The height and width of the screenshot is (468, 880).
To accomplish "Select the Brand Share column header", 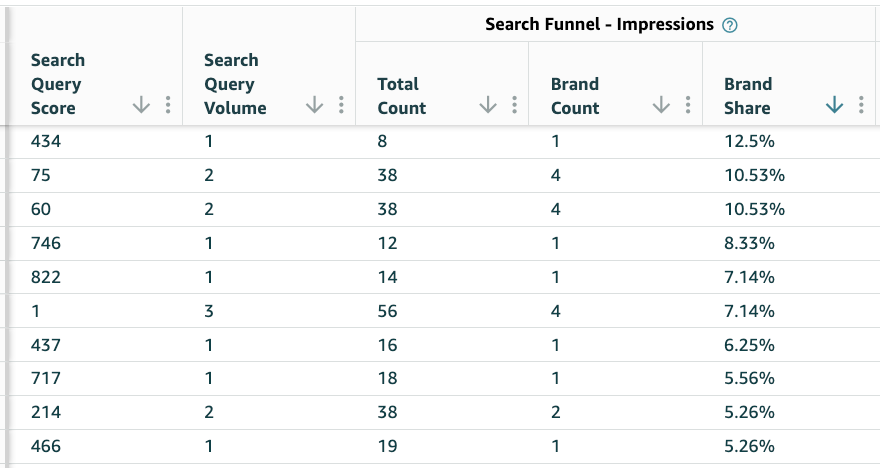I will tap(789, 84).
